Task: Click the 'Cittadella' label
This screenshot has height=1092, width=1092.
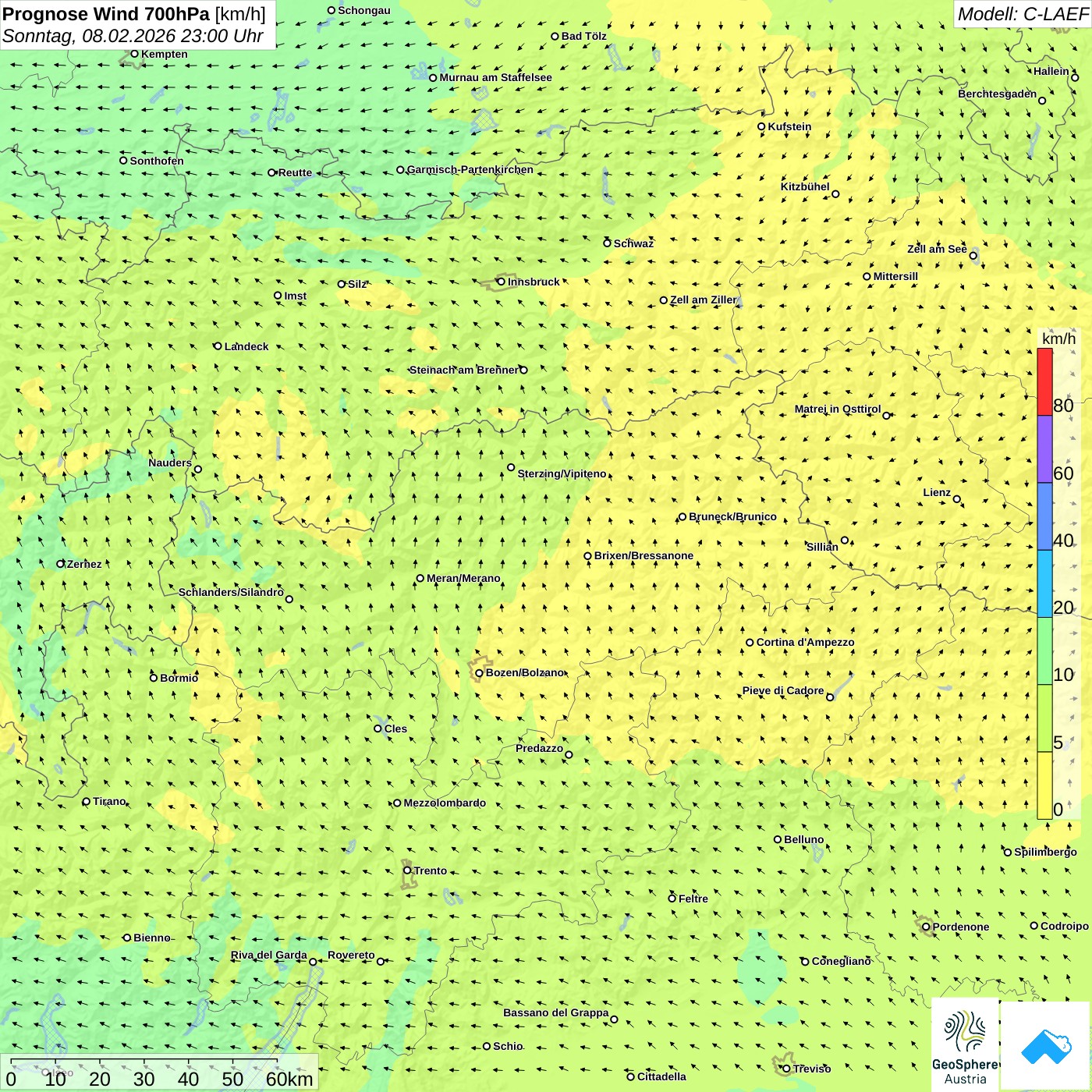Action: tap(661, 1076)
